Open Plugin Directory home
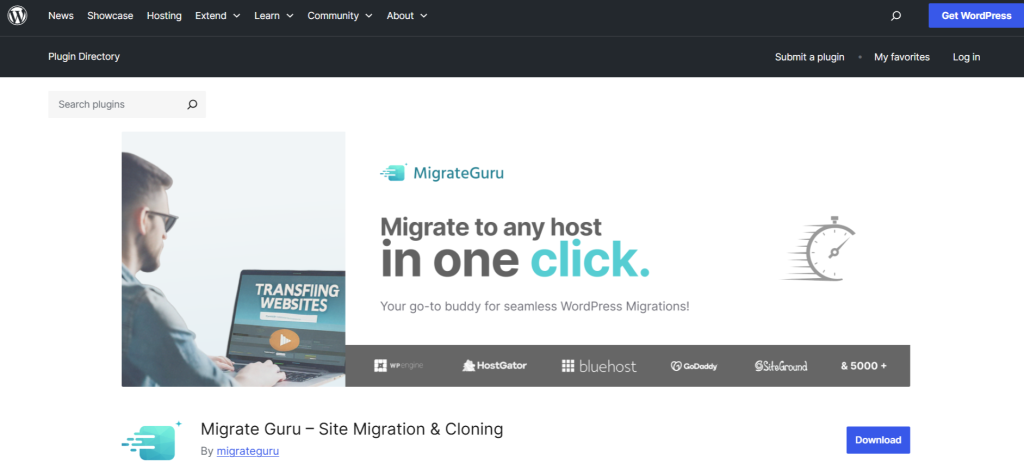The image size is (1024, 476). [84, 57]
